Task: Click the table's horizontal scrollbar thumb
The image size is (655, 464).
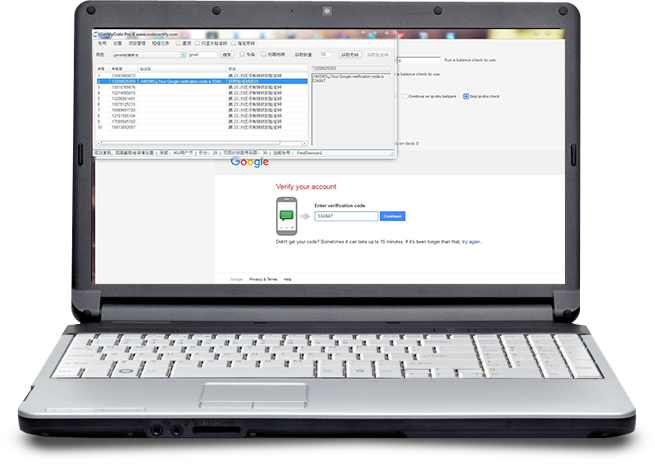Action: (x=191, y=143)
